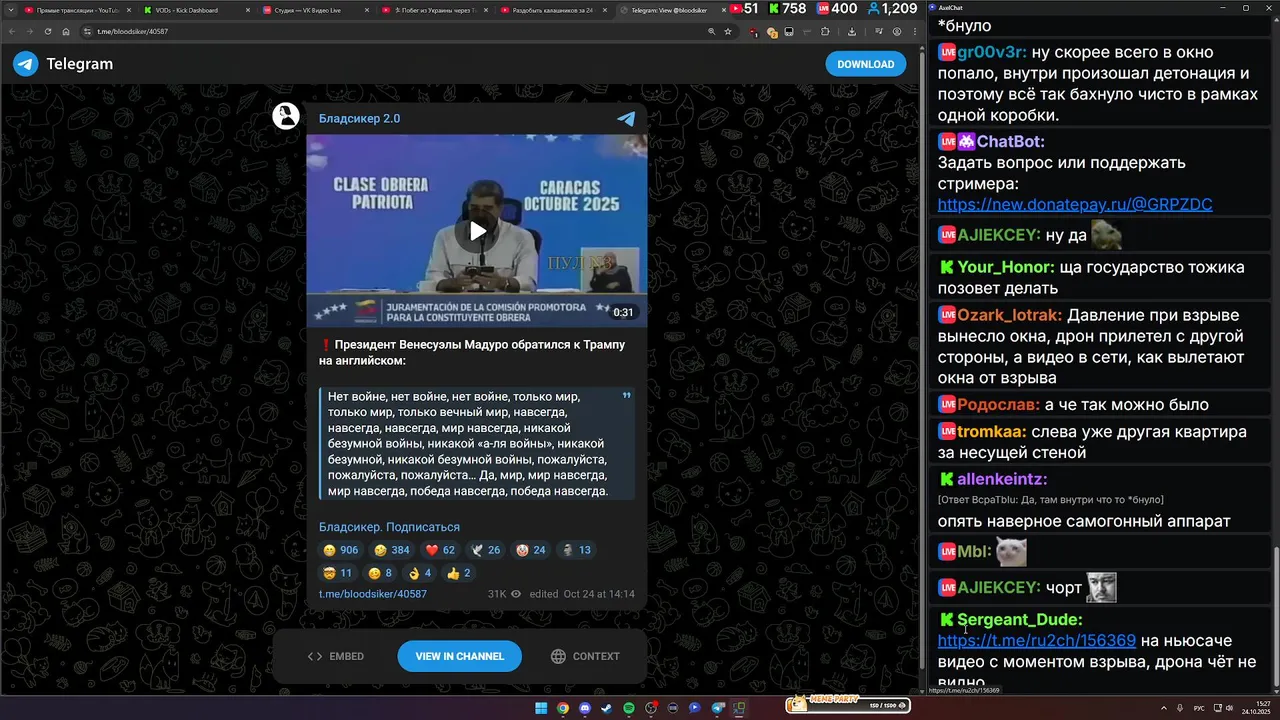Click the moai reaction with 13
The height and width of the screenshot is (720, 1280).
[576, 550]
